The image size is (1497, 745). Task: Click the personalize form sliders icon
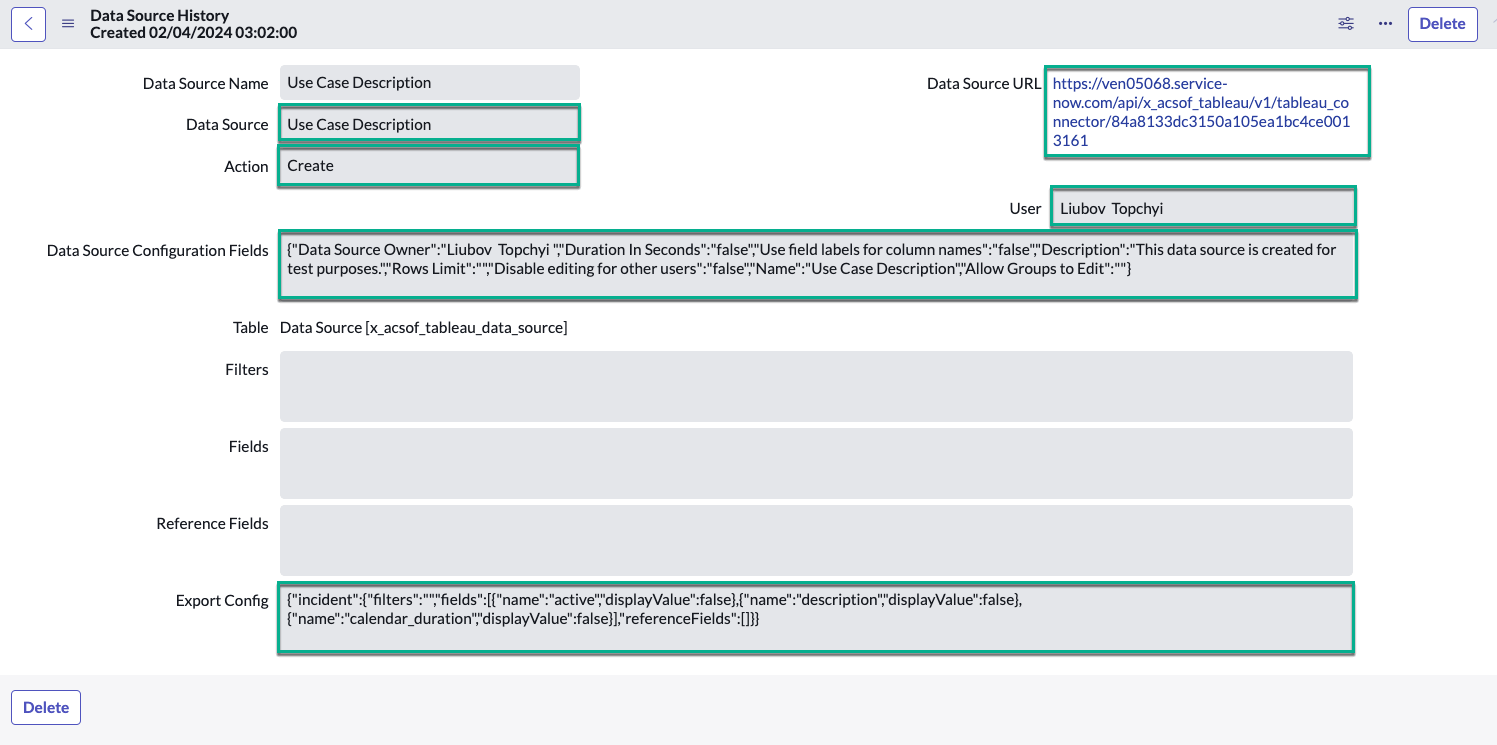click(x=1345, y=23)
